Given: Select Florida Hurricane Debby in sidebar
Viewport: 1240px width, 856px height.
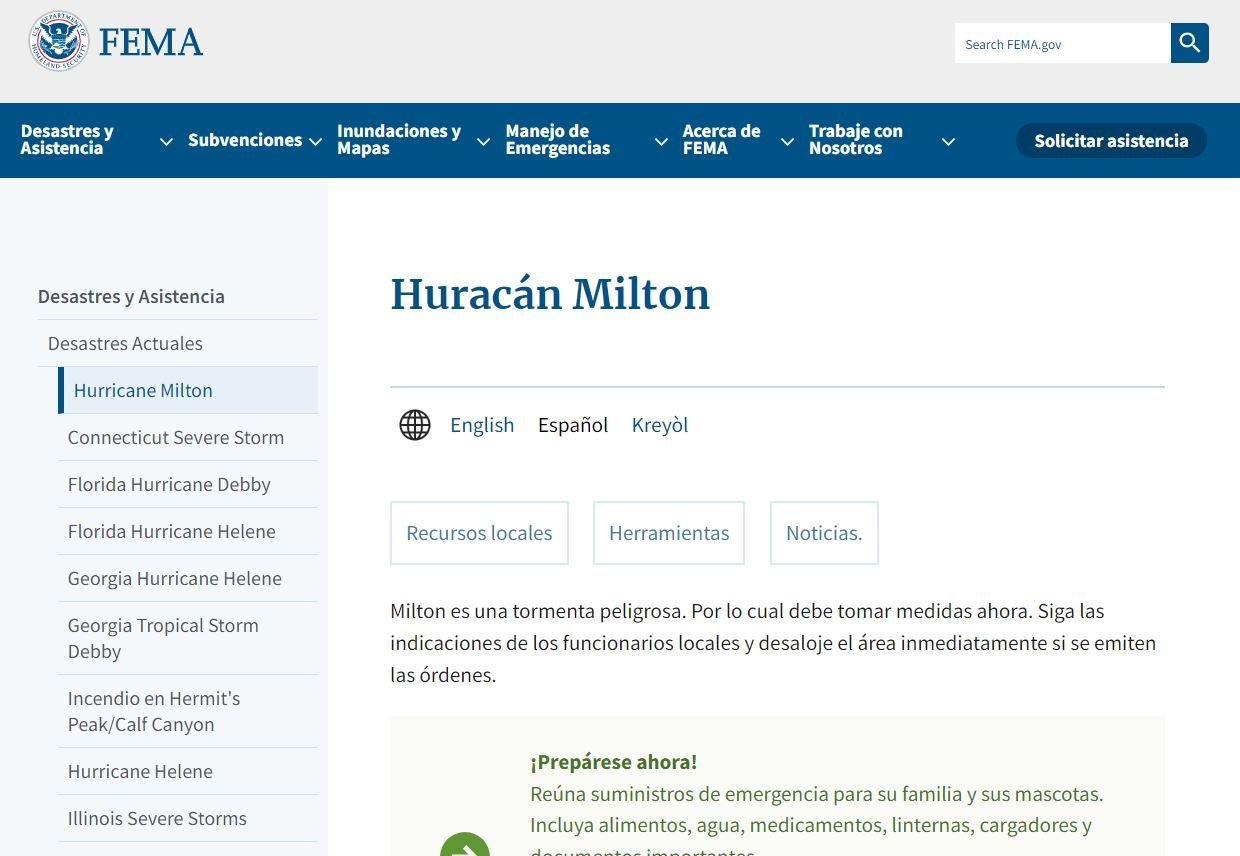Looking at the screenshot, I should coord(169,484).
